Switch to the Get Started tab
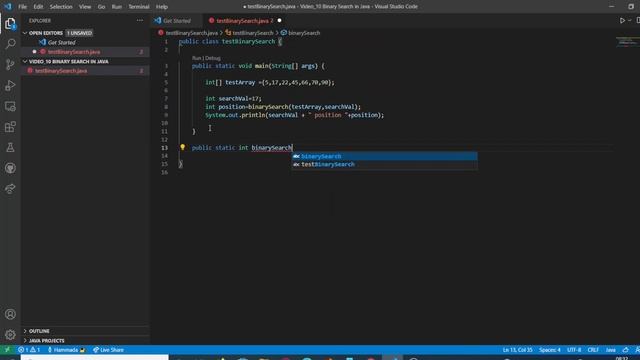 click(x=176, y=20)
